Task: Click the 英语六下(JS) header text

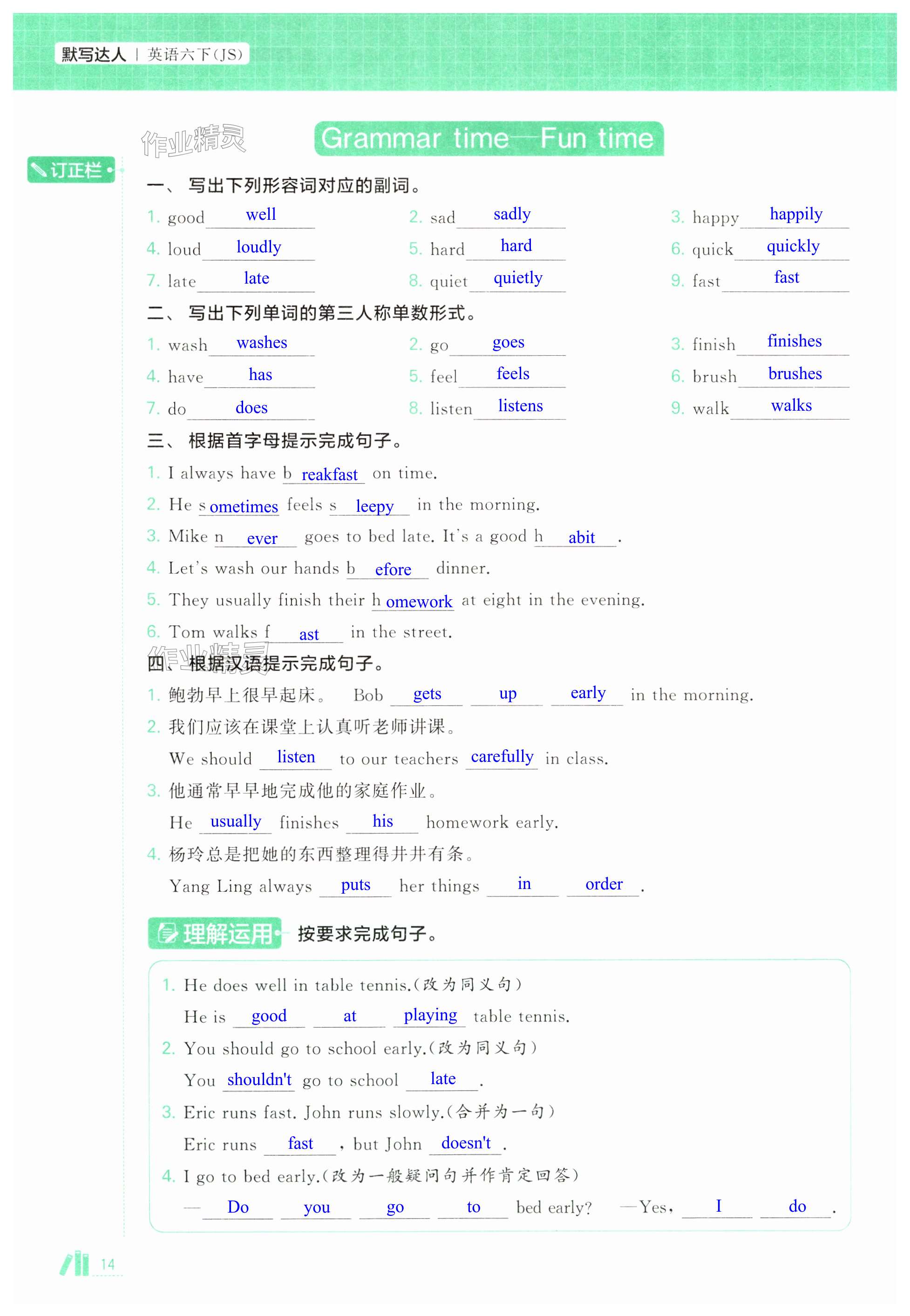Action: (x=195, y=55)
